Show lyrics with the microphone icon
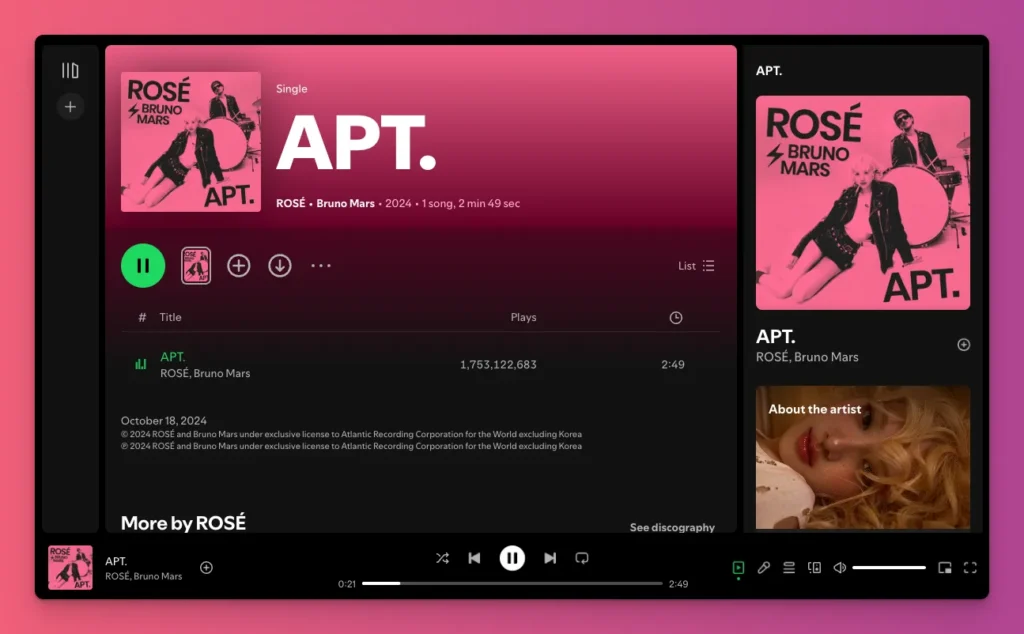Viewport: 1024px width, 634px height. [763, 567]
